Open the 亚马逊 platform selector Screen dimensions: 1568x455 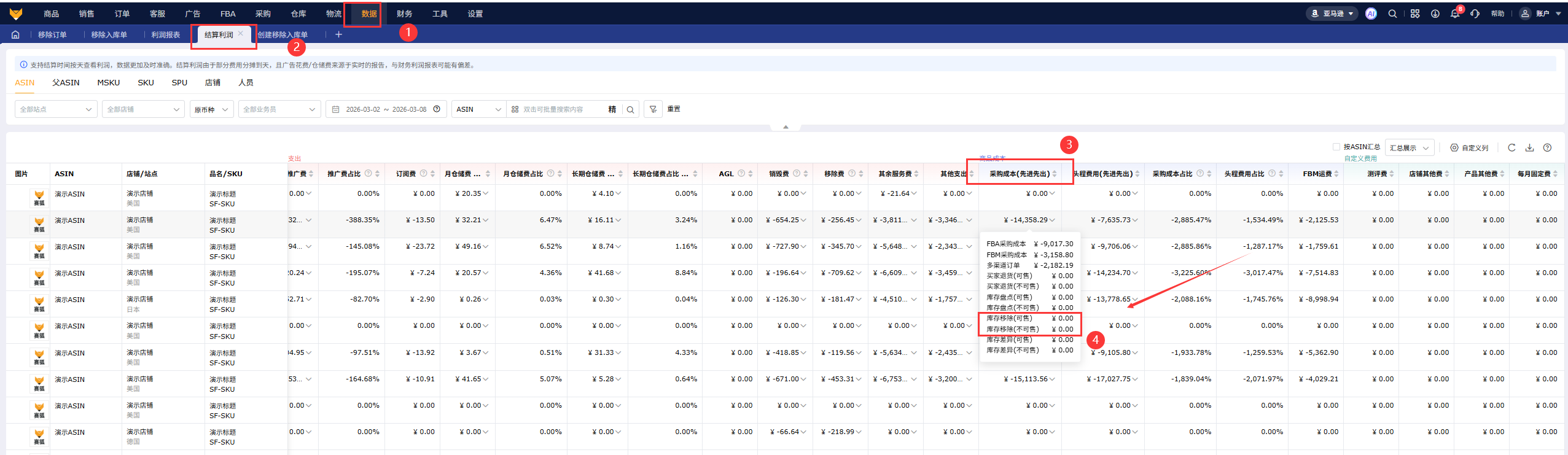1332,14
